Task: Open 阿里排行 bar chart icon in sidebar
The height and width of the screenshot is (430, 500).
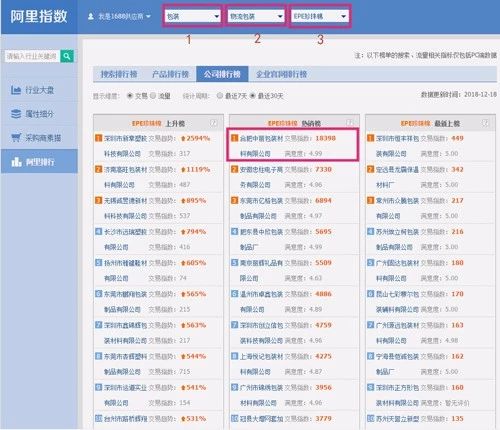Action: tap(16, 162)
